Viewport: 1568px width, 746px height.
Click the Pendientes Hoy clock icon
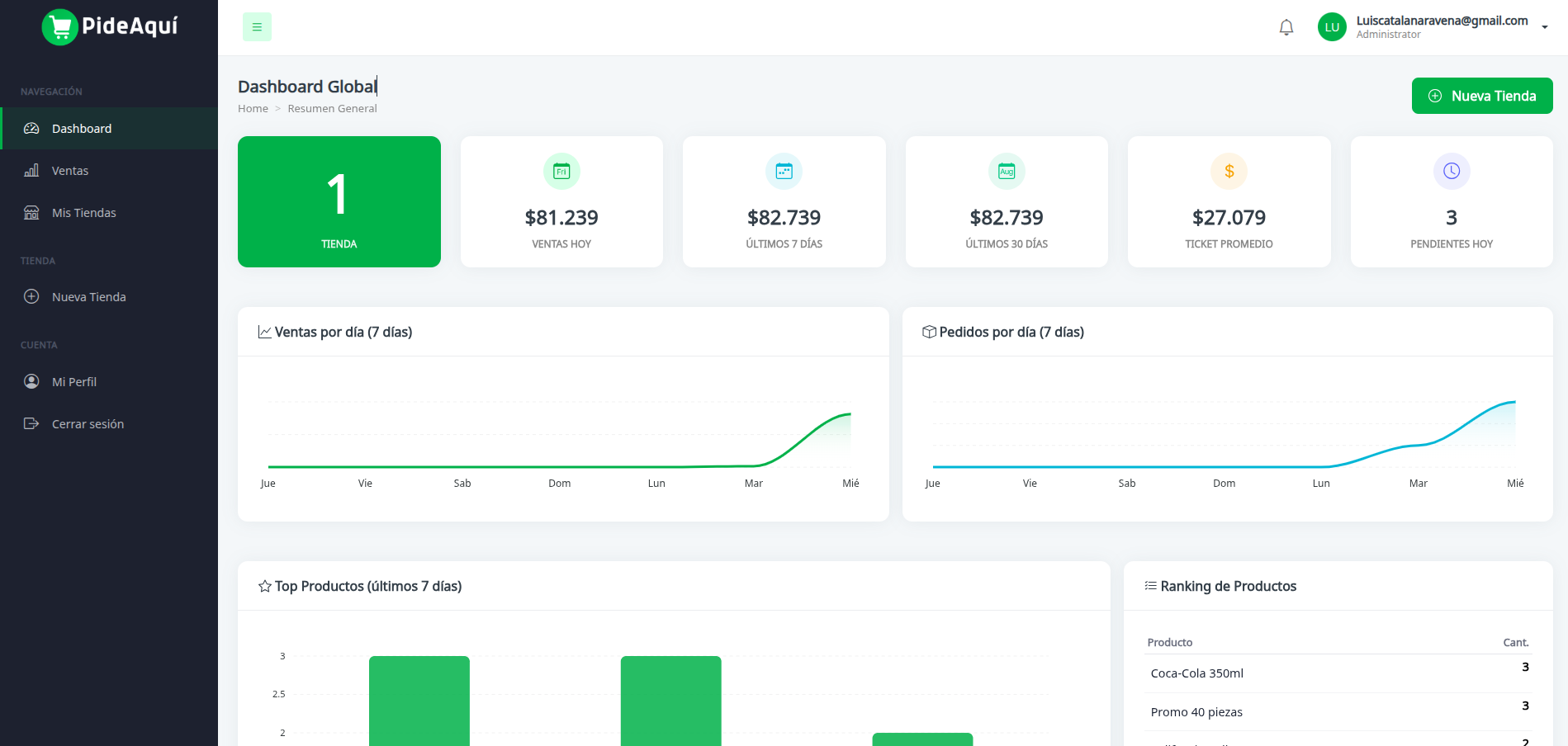[x=1452, y=172]
